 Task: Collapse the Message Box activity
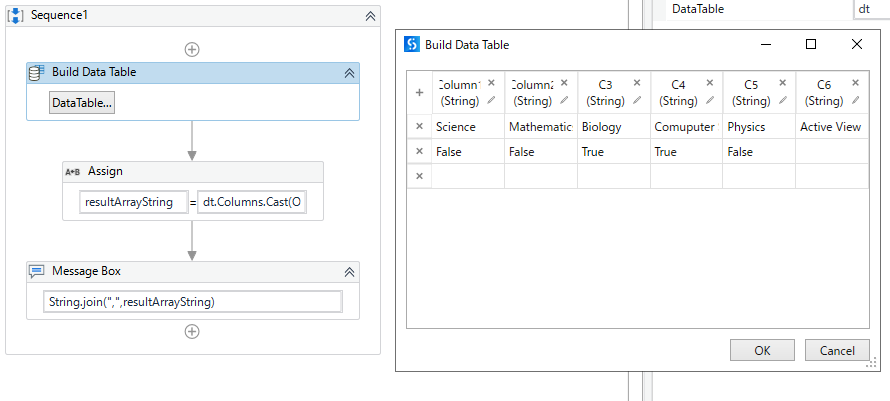[x=349, y=272]
